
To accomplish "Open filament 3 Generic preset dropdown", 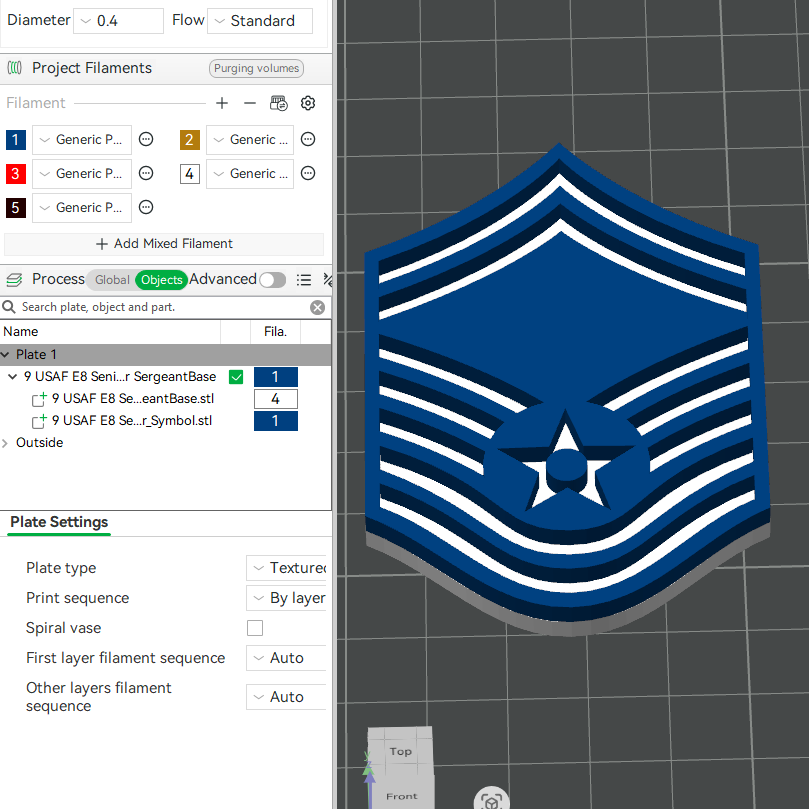I will click(x=82, y=173).
